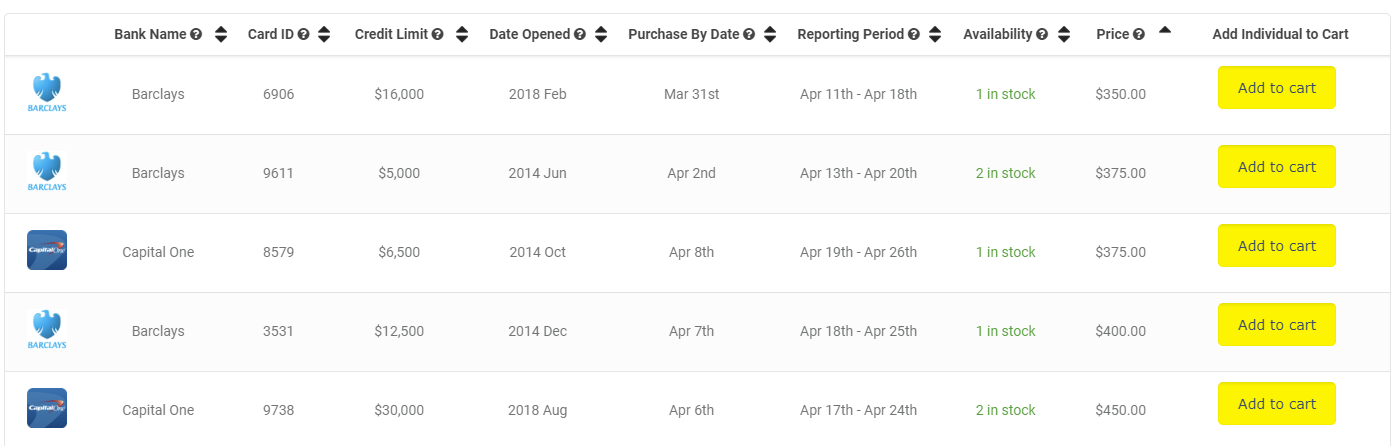
Task: Click the Reporting Period info icon
Action: [914, 35]
